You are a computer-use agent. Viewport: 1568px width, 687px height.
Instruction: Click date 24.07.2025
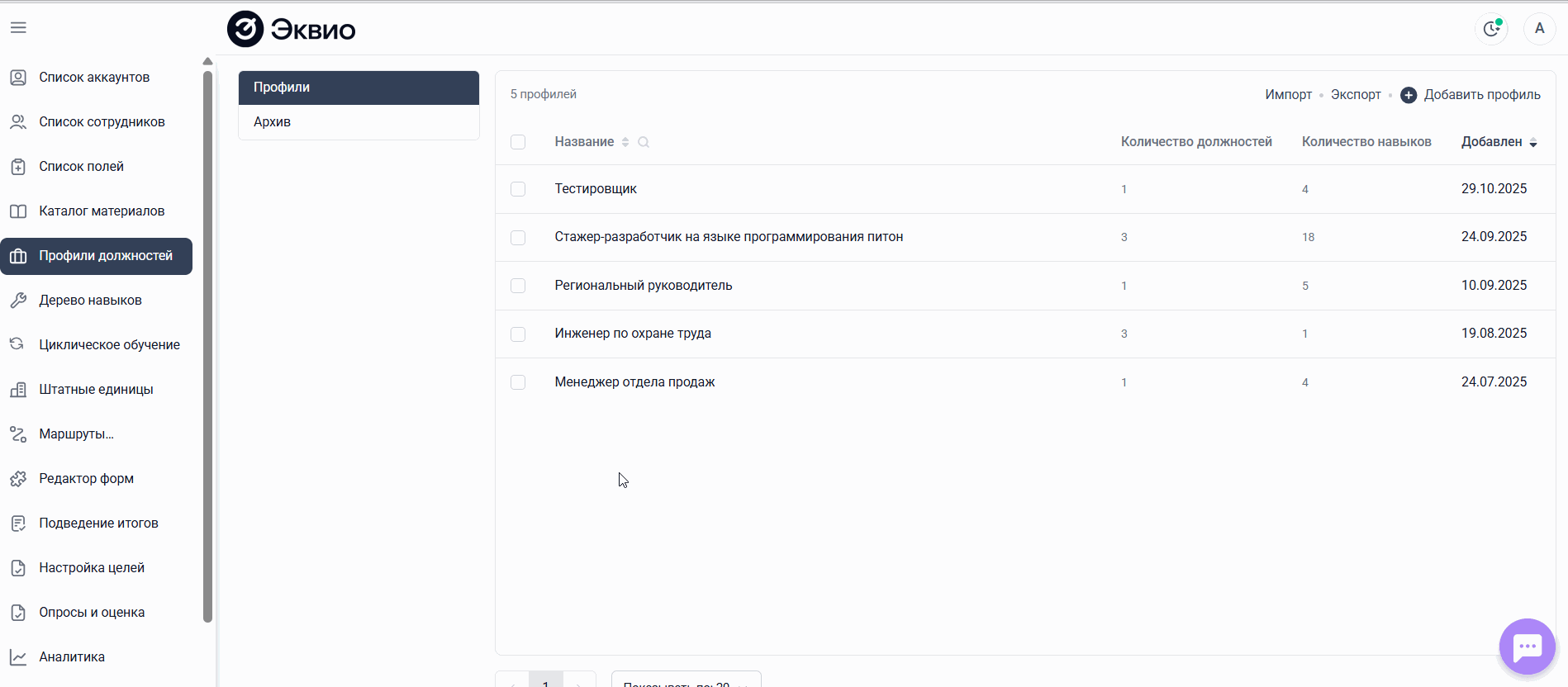(1494, 382)
